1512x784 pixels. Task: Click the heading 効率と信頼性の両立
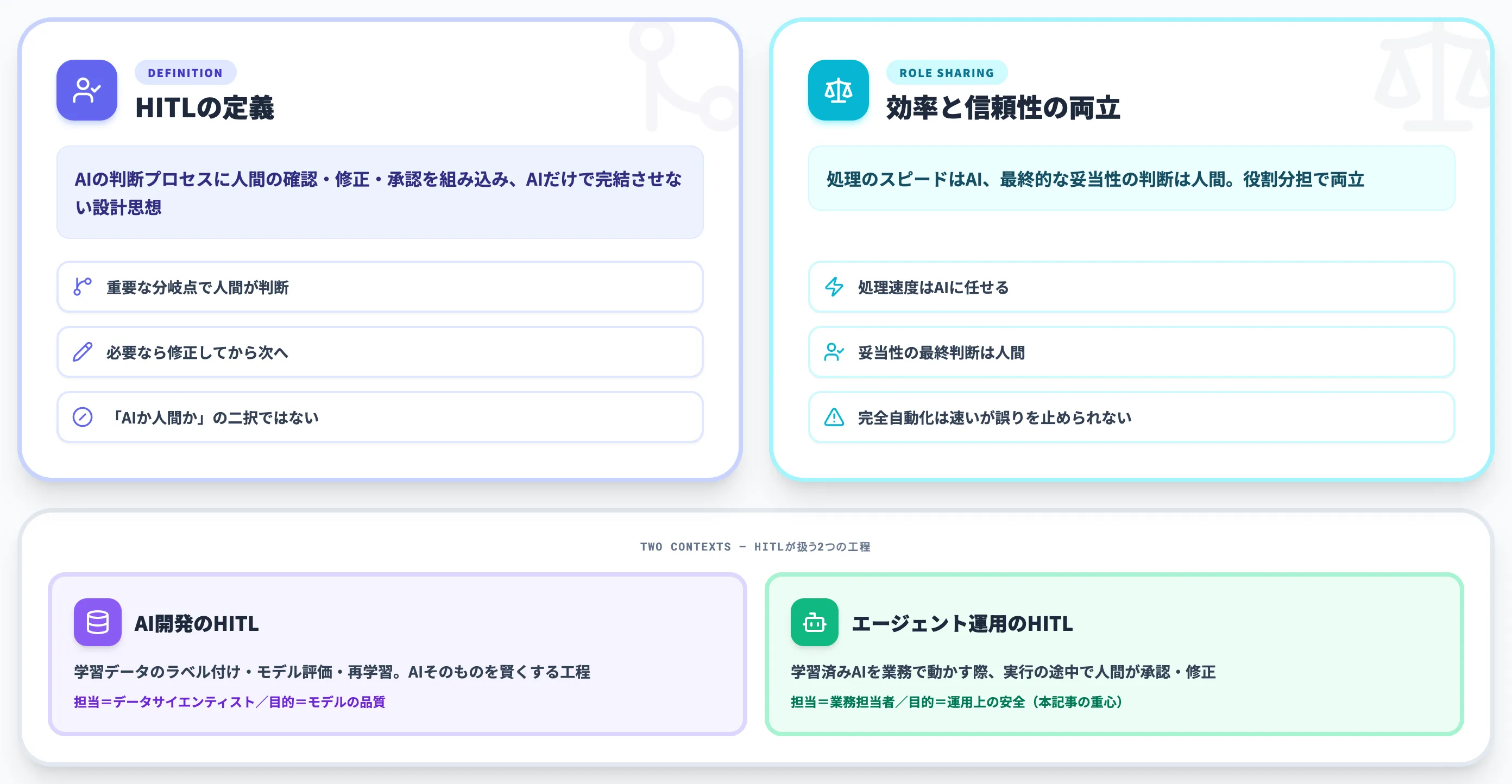tap(1003, 108)
